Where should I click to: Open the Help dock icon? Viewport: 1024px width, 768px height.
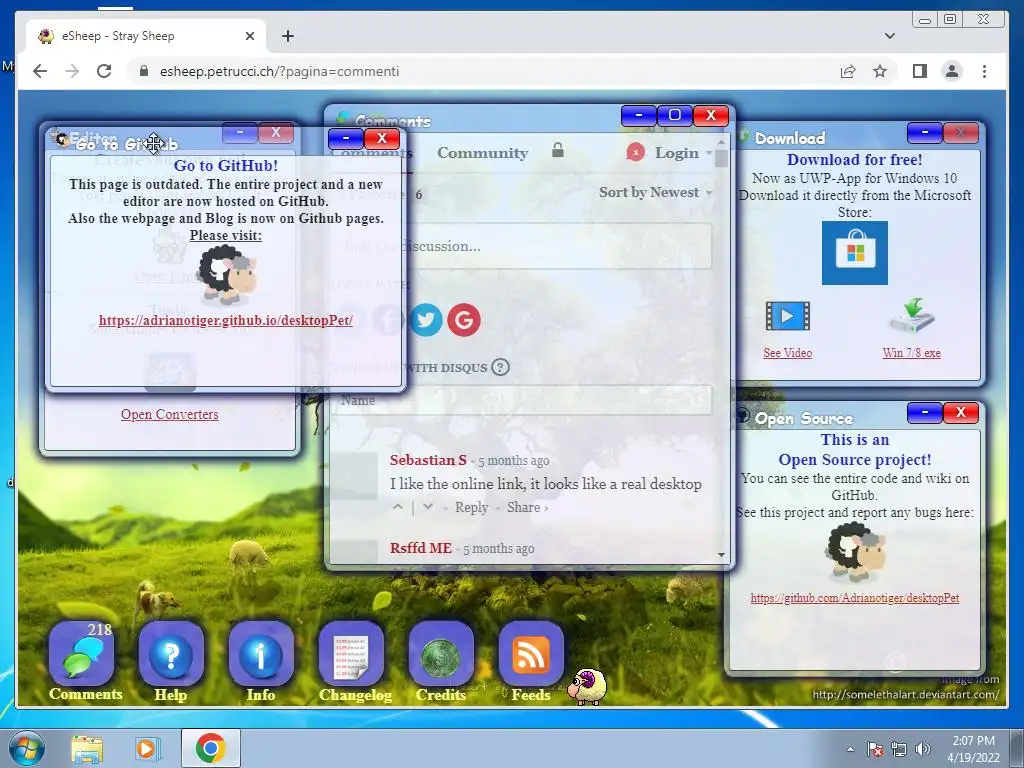171,653
